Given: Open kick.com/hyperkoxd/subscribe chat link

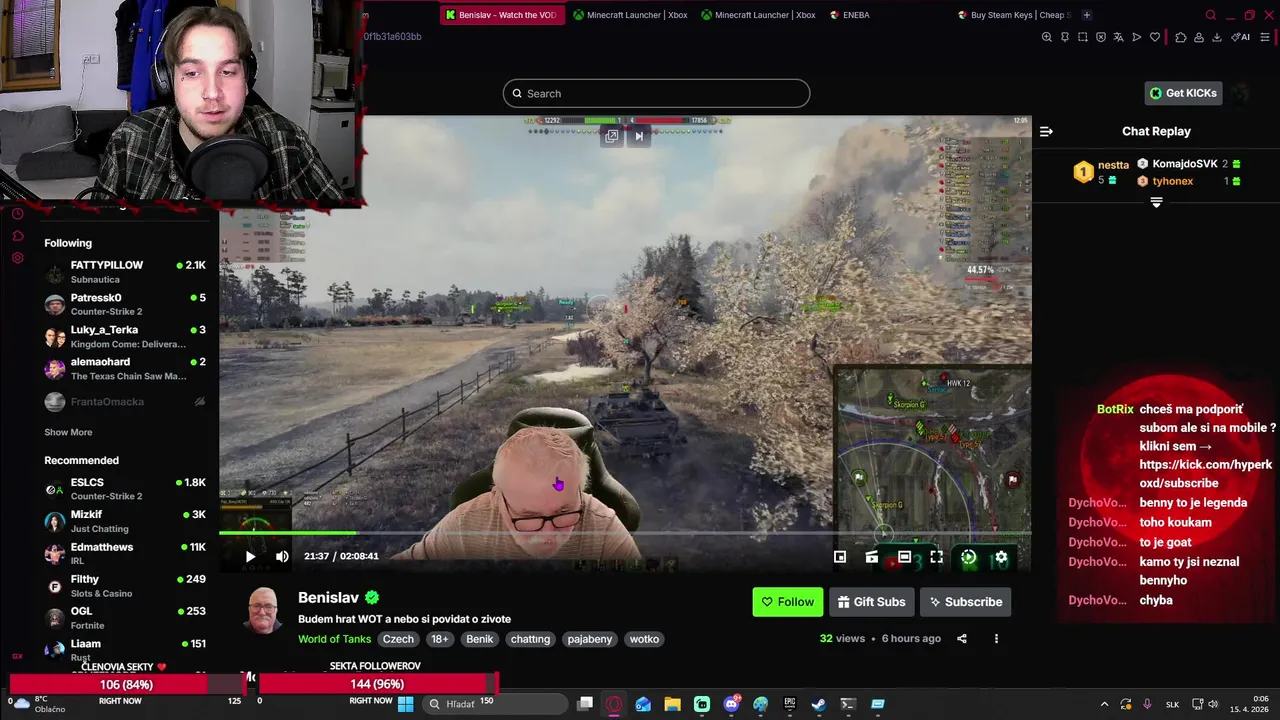Looking at the screenshot, I should (x=1205, y=474).
